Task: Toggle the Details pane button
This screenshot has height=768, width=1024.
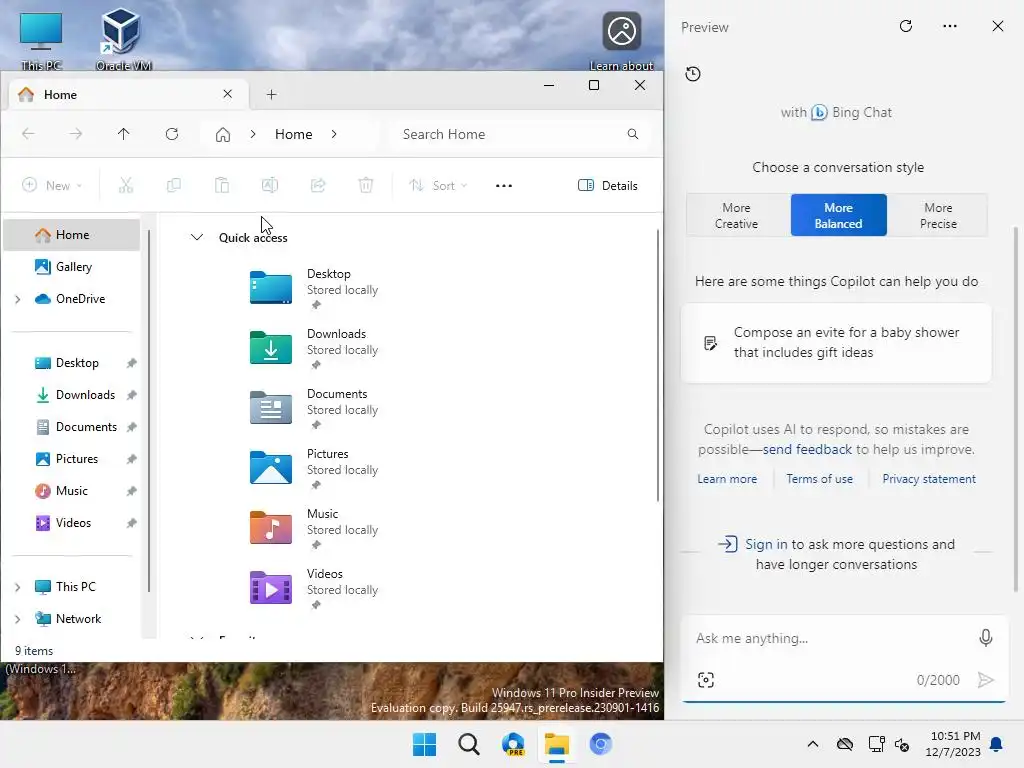Action: 608,185
